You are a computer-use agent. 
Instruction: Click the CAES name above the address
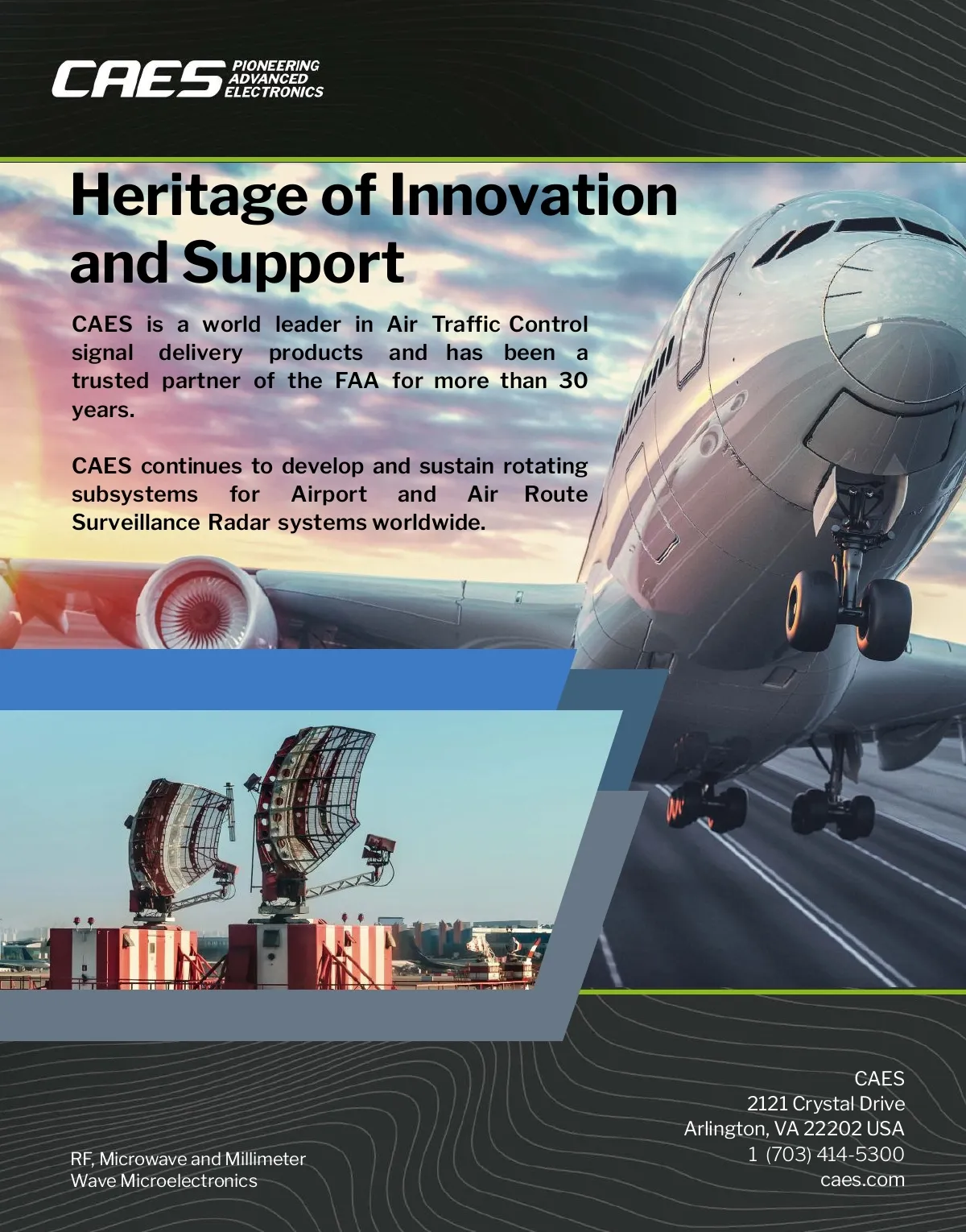click(879, 1079)
